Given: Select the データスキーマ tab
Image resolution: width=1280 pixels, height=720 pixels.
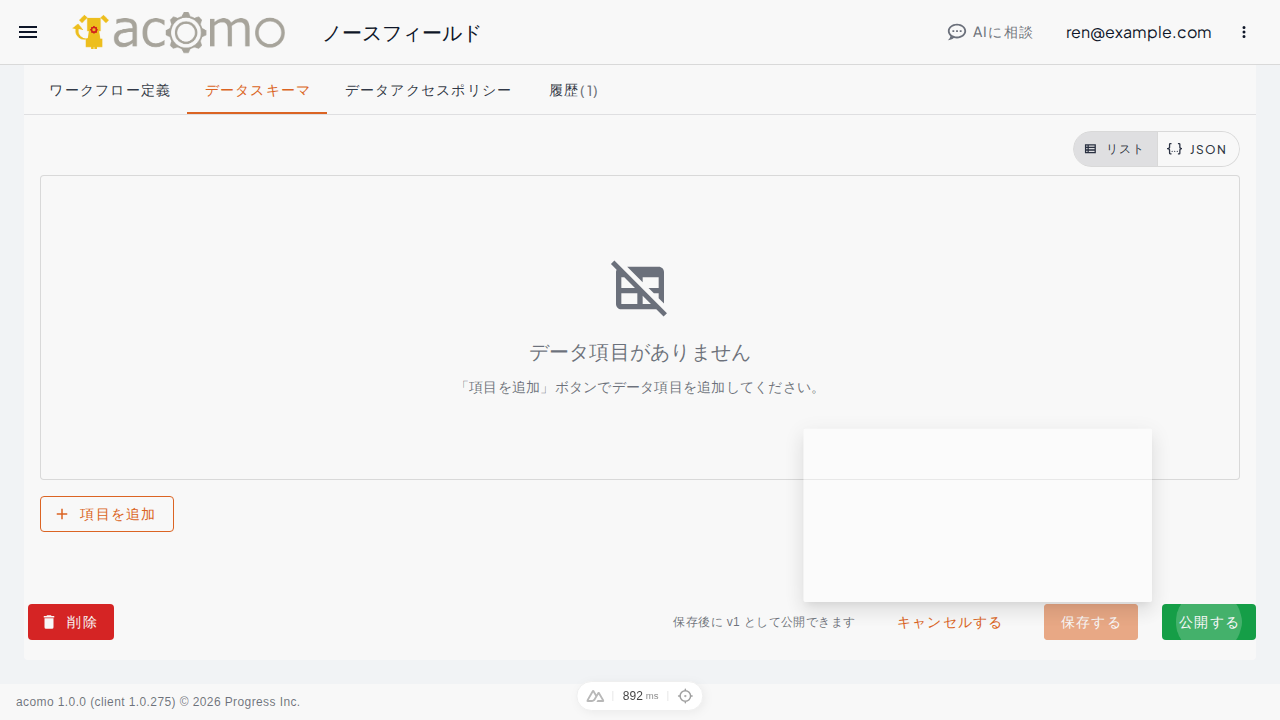Looking at the screenshot, I should [257, 90].
